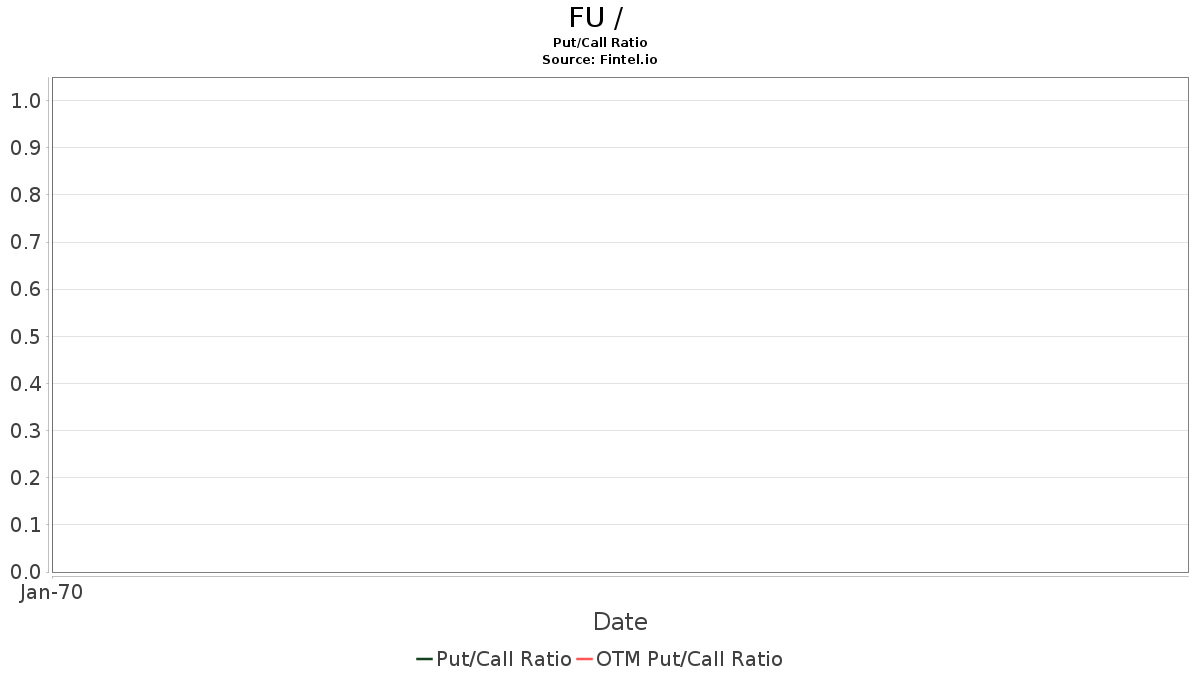Toggle the Put/Call Ratio legend label
This screenshot has width=1200, height=675.
504,659
